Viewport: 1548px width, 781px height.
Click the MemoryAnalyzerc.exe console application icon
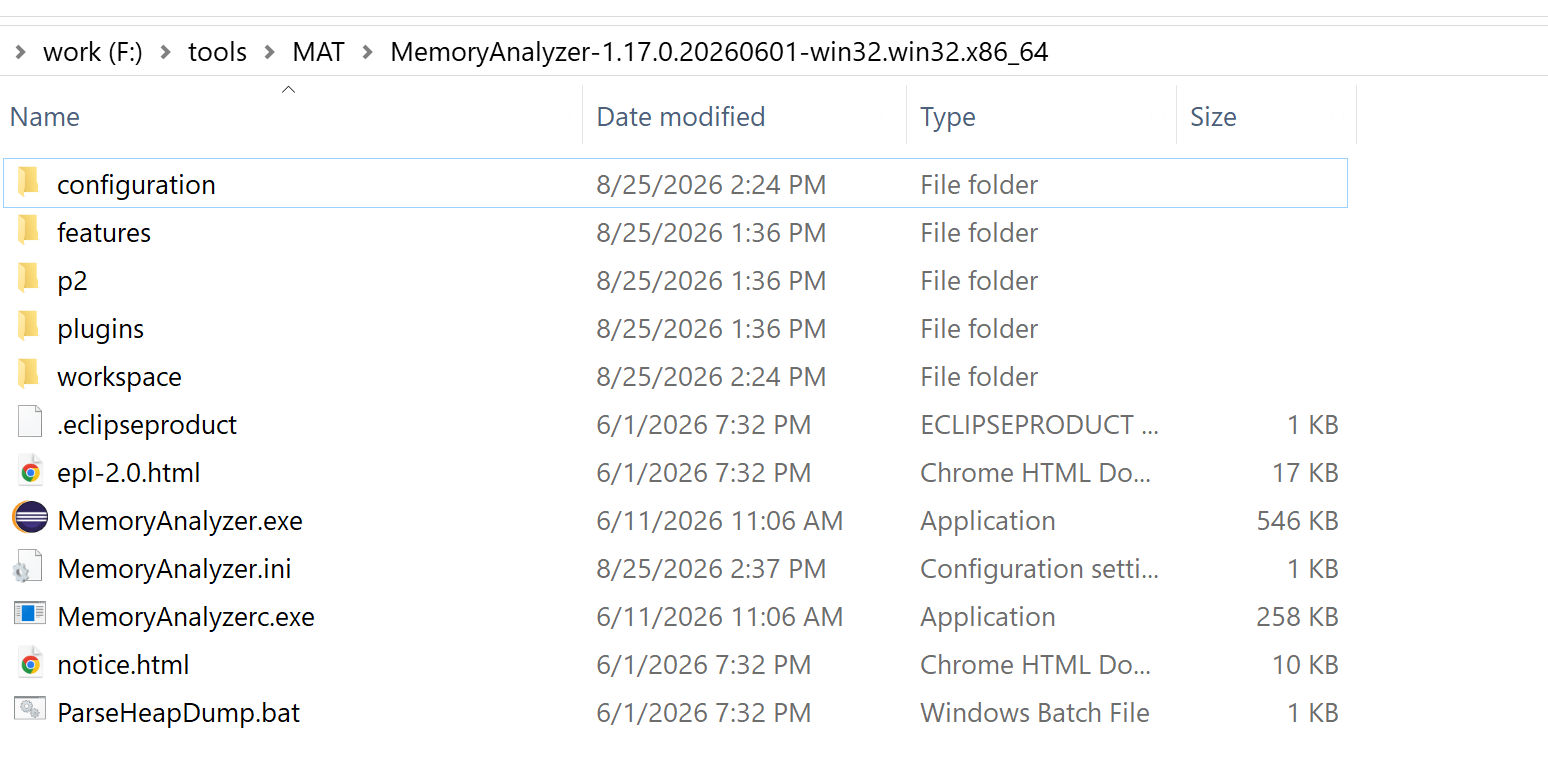pos(30,614)
